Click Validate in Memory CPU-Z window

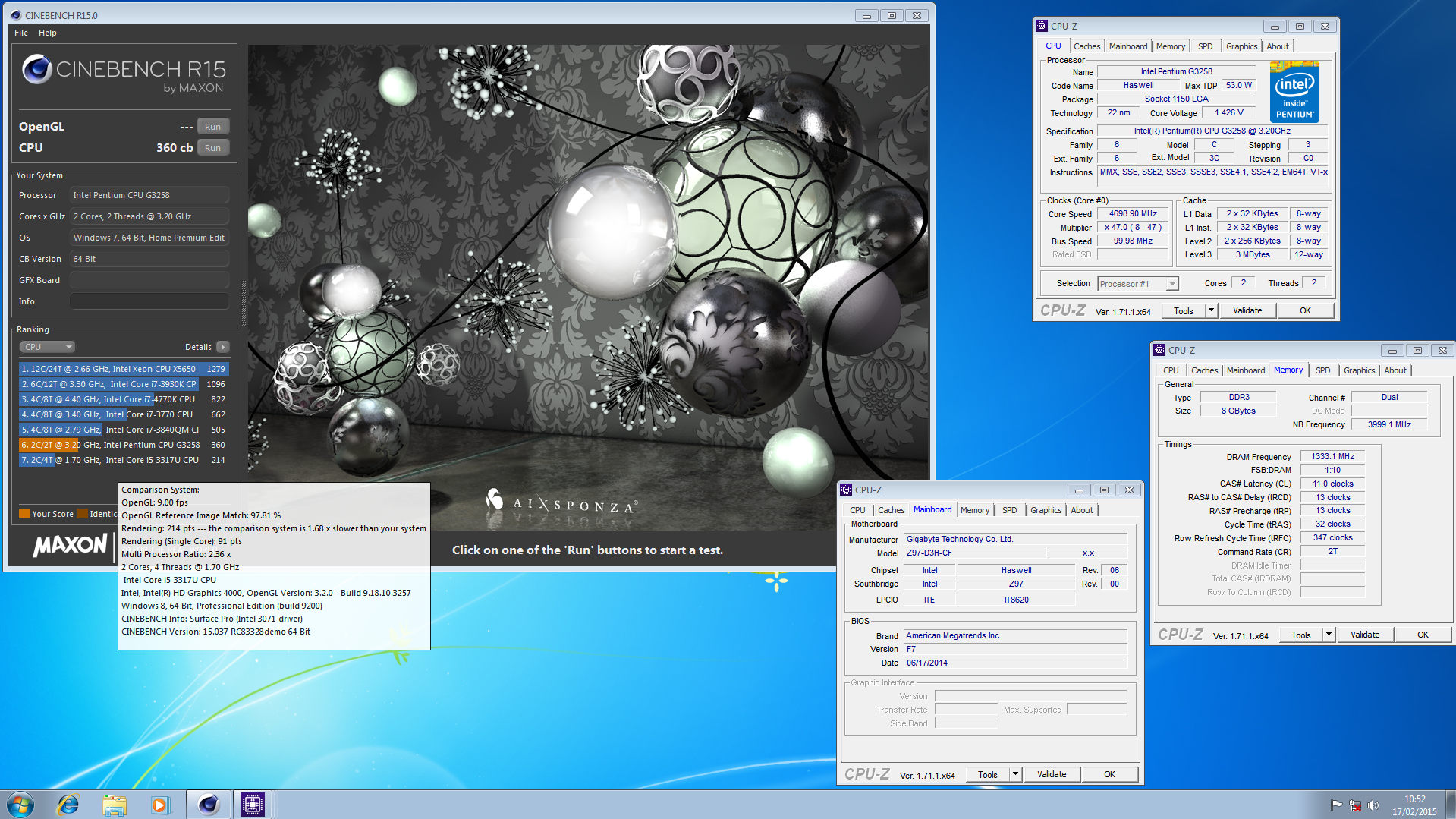pyautogui.click(x=1365, y=635)
